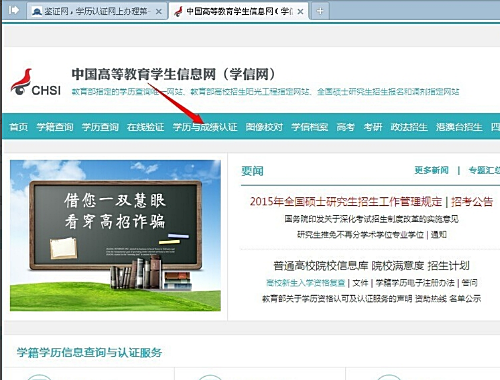
Task: Go to 学历查询 in the nav bar
Action: [100, 127]
